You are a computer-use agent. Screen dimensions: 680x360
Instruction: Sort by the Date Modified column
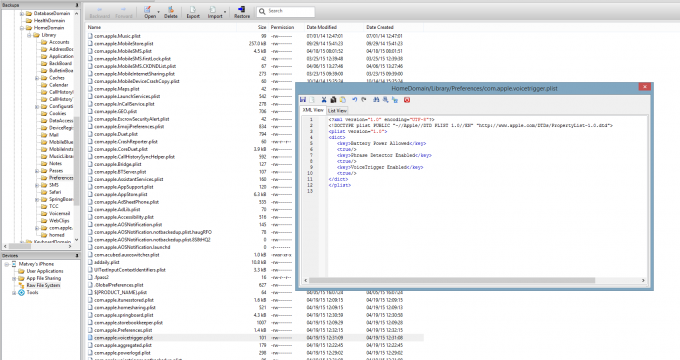pyautogui.click(x=333, y=27)
